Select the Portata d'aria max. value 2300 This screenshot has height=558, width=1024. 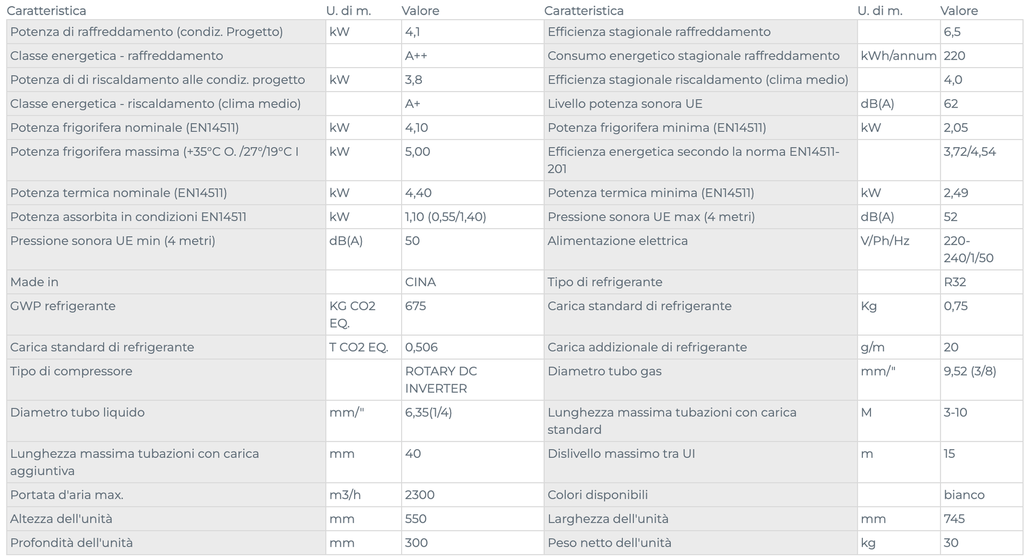click(x=419, y=495)
